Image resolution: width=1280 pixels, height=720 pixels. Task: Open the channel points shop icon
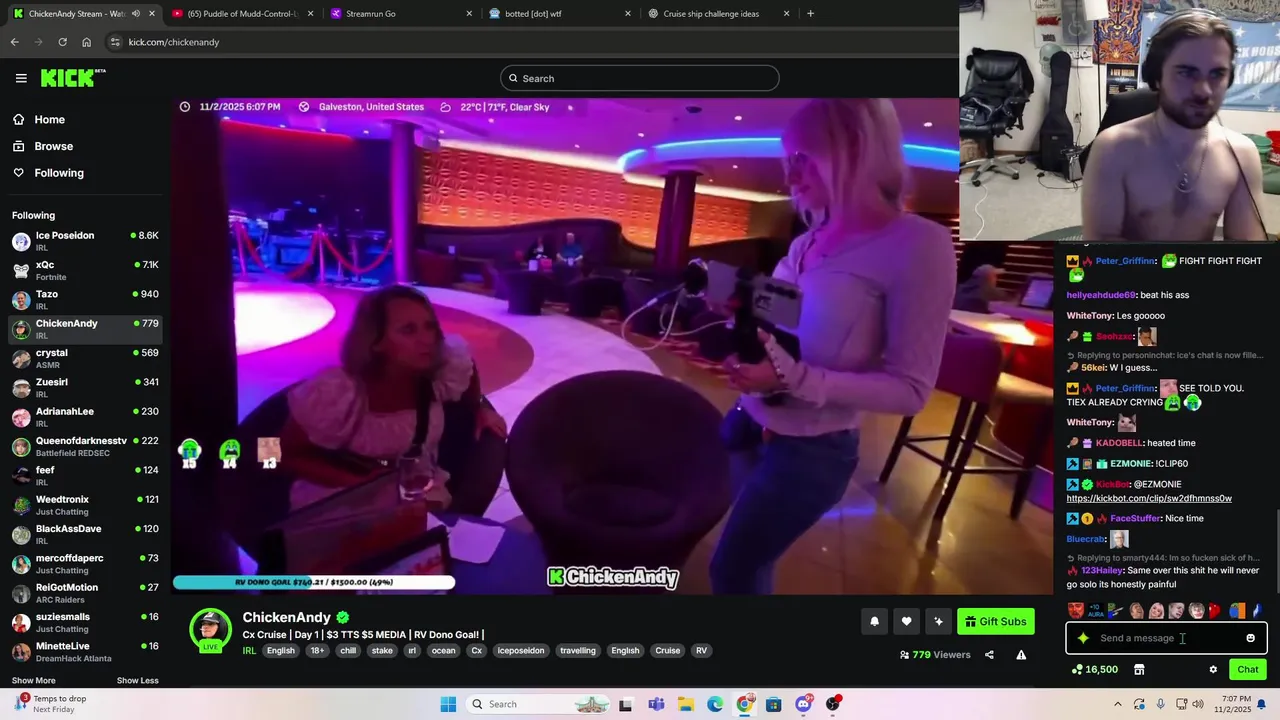tap(1138, 670)
